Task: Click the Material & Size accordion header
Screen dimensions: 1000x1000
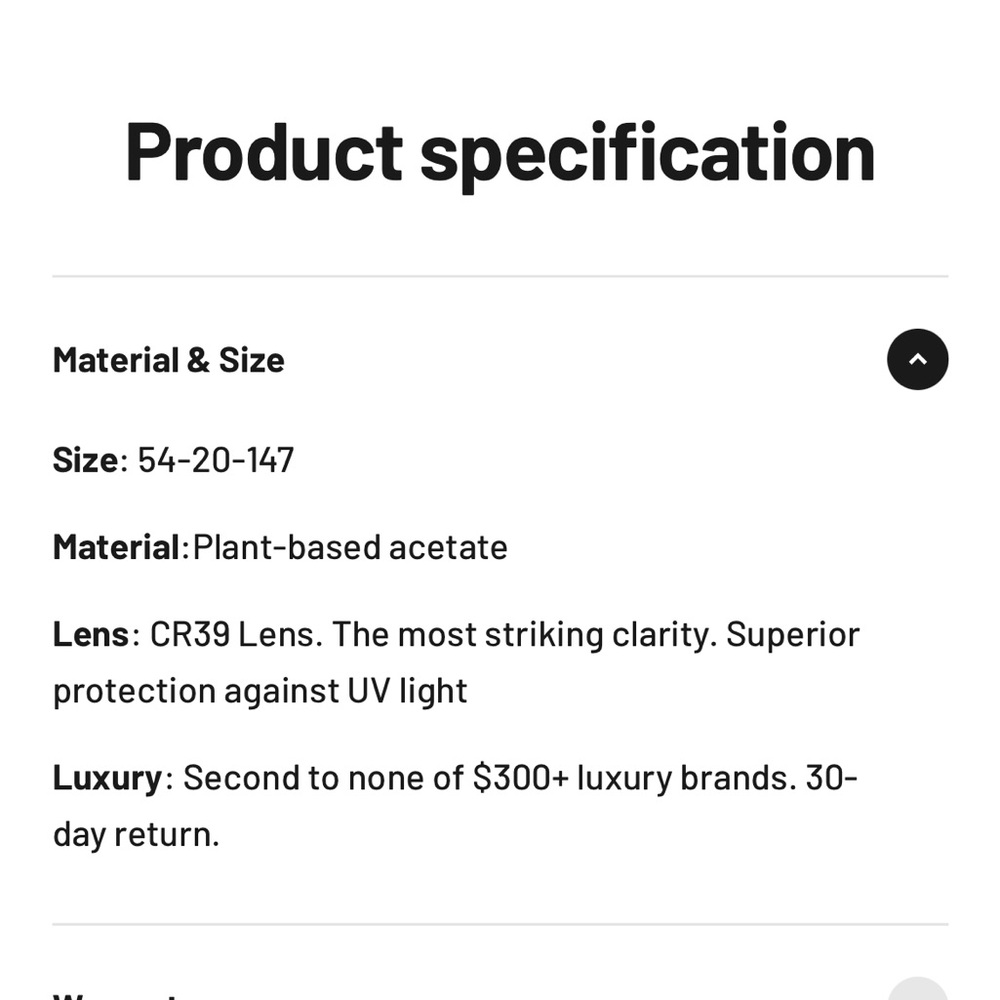Action: [x=168, y=360]
